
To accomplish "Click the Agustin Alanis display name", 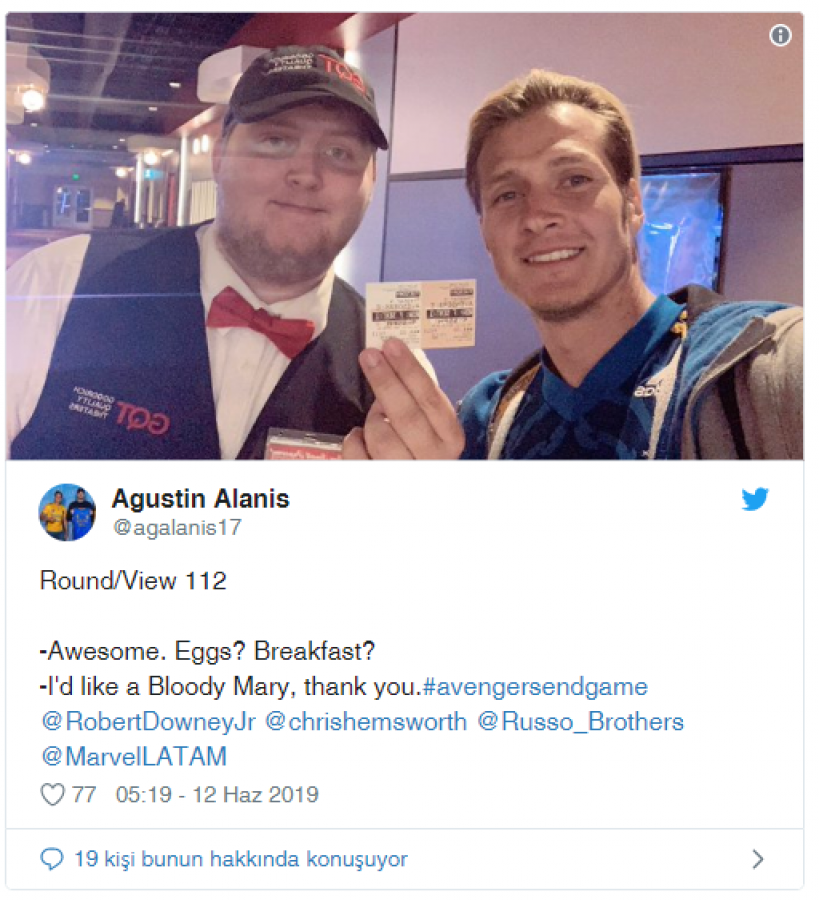I will (x=200, y=499).
